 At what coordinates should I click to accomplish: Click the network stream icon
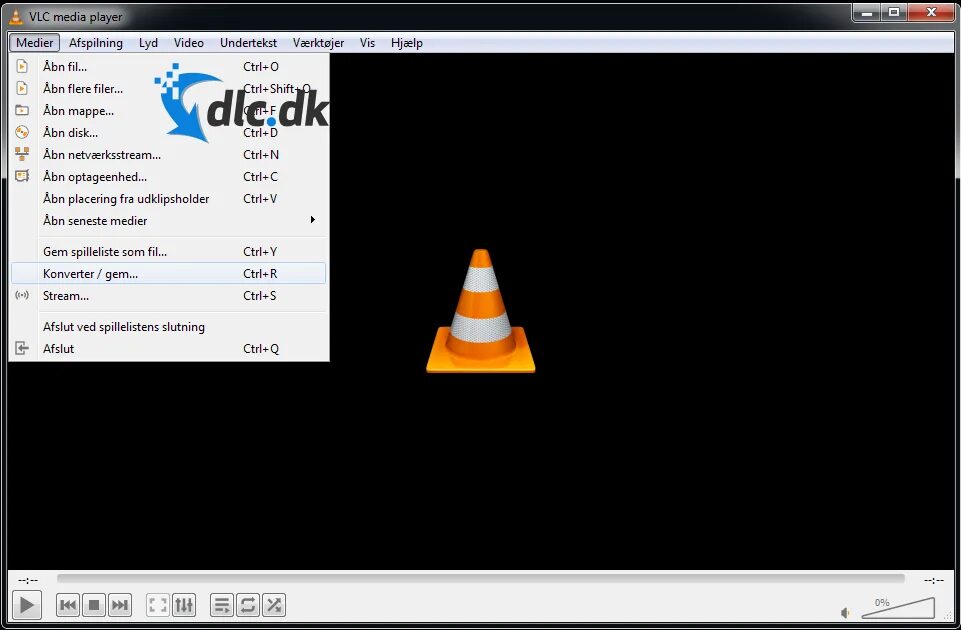[22, 154]
